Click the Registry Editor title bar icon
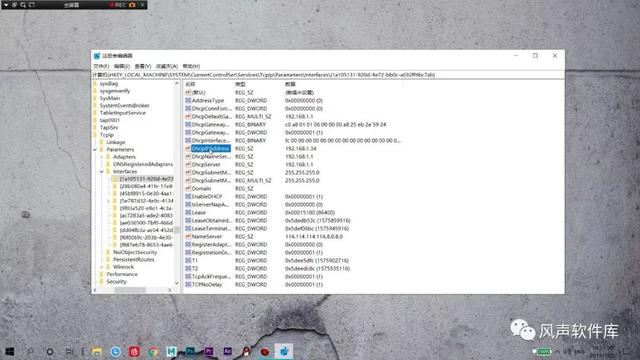The height and width of the screenshot is (360, 640). 97,56
